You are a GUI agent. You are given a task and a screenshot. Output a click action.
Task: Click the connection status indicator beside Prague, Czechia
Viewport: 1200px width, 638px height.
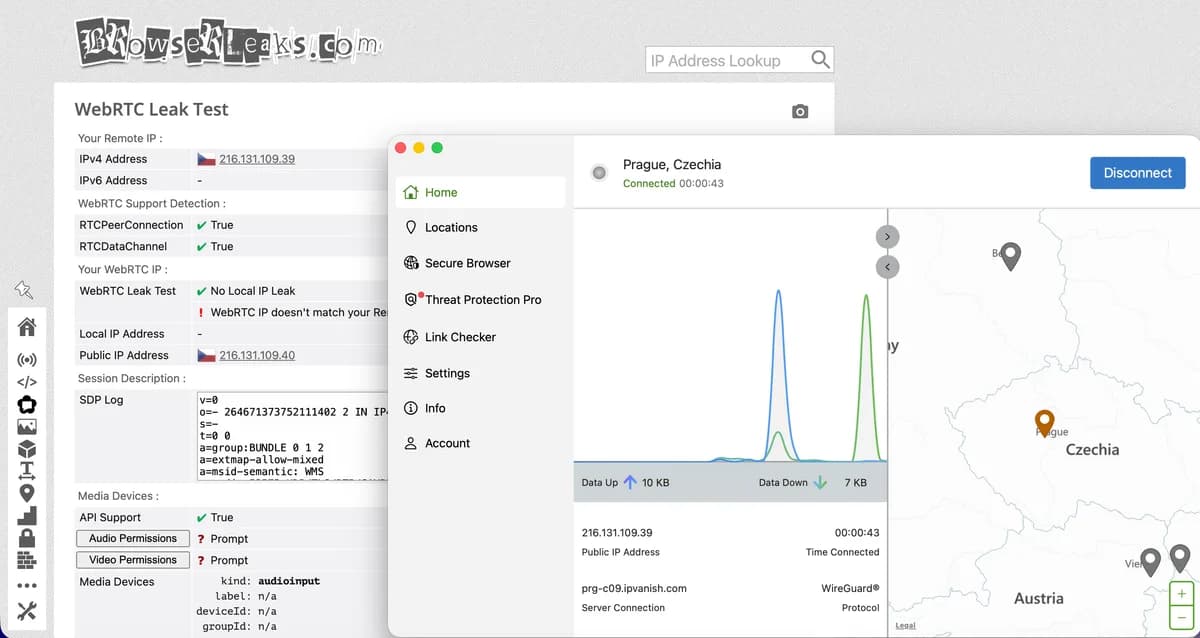599,172
